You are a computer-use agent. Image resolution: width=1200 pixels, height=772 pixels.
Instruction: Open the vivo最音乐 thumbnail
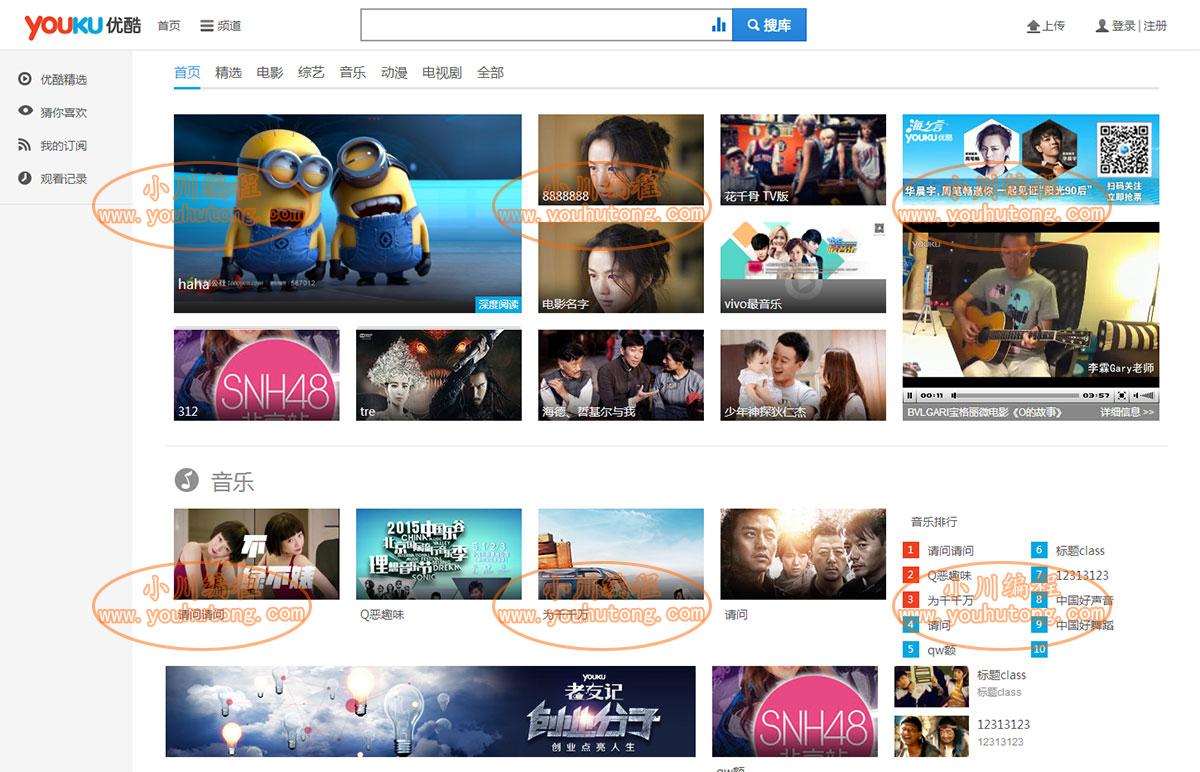pyautogui.click(x=803, y=268)
